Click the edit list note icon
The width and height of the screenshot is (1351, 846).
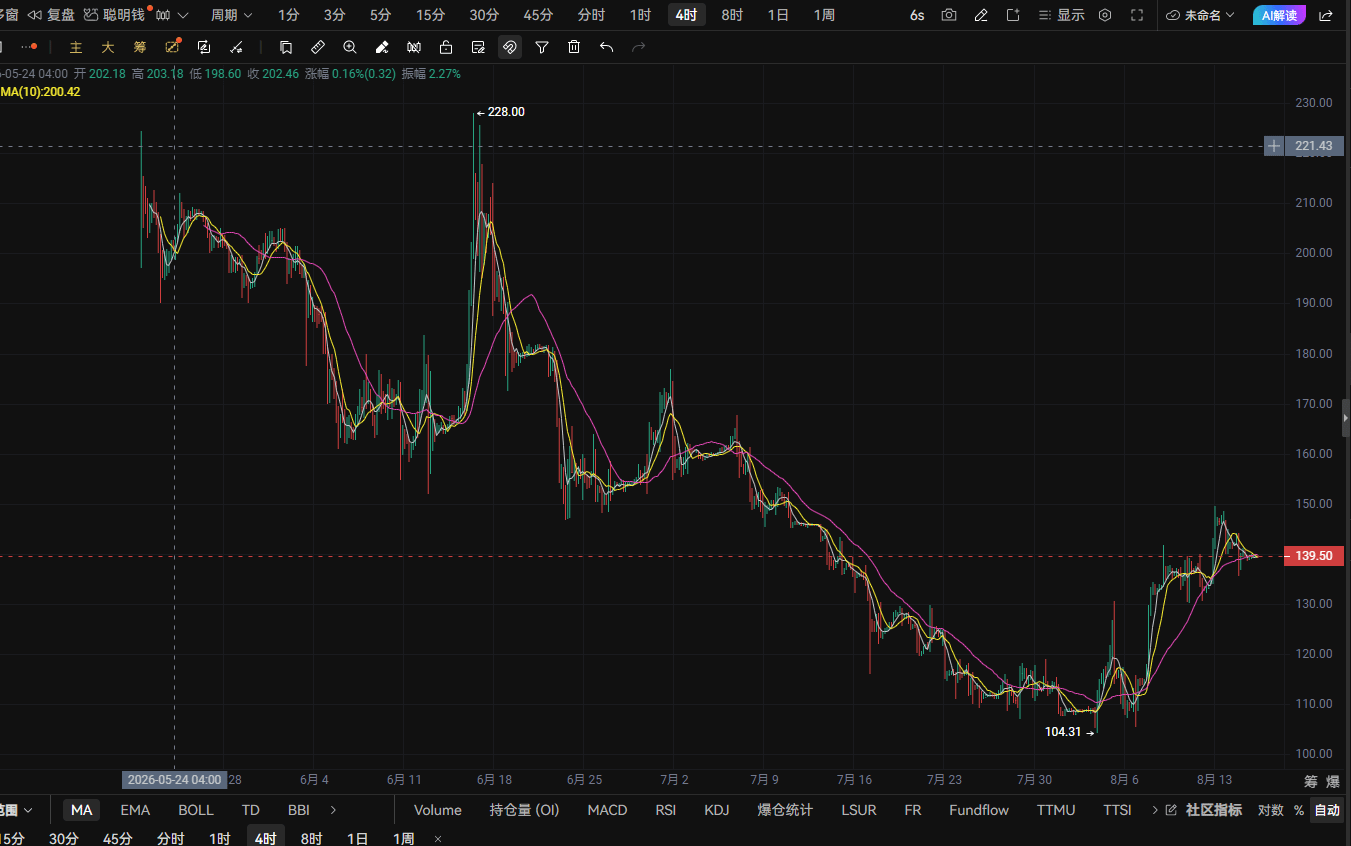[478, 47]
